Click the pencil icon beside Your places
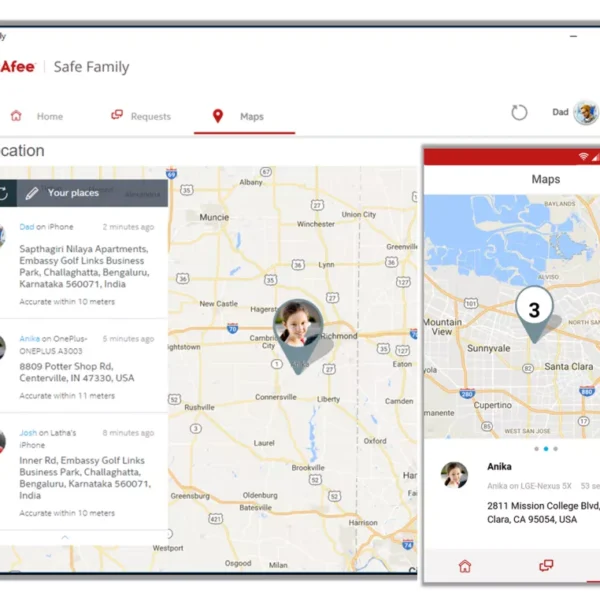Screen dimensions: 600x600 (32, 193)
